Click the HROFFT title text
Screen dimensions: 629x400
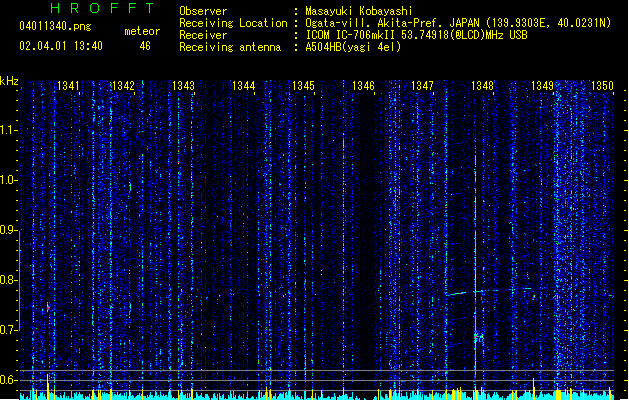[103, 8]
